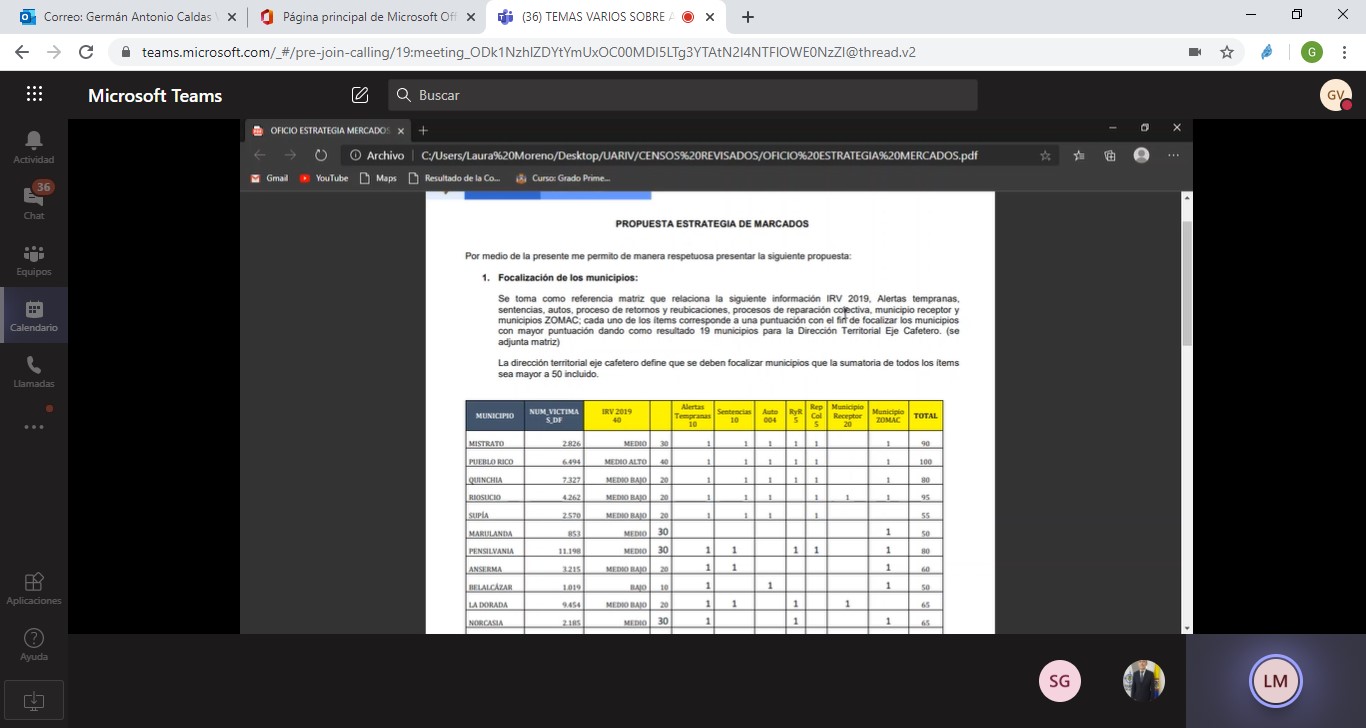The width and height of the screenshot is (1366, 728).
Task: Open Chat with 36 unread messages
Action: coord(34,202)
